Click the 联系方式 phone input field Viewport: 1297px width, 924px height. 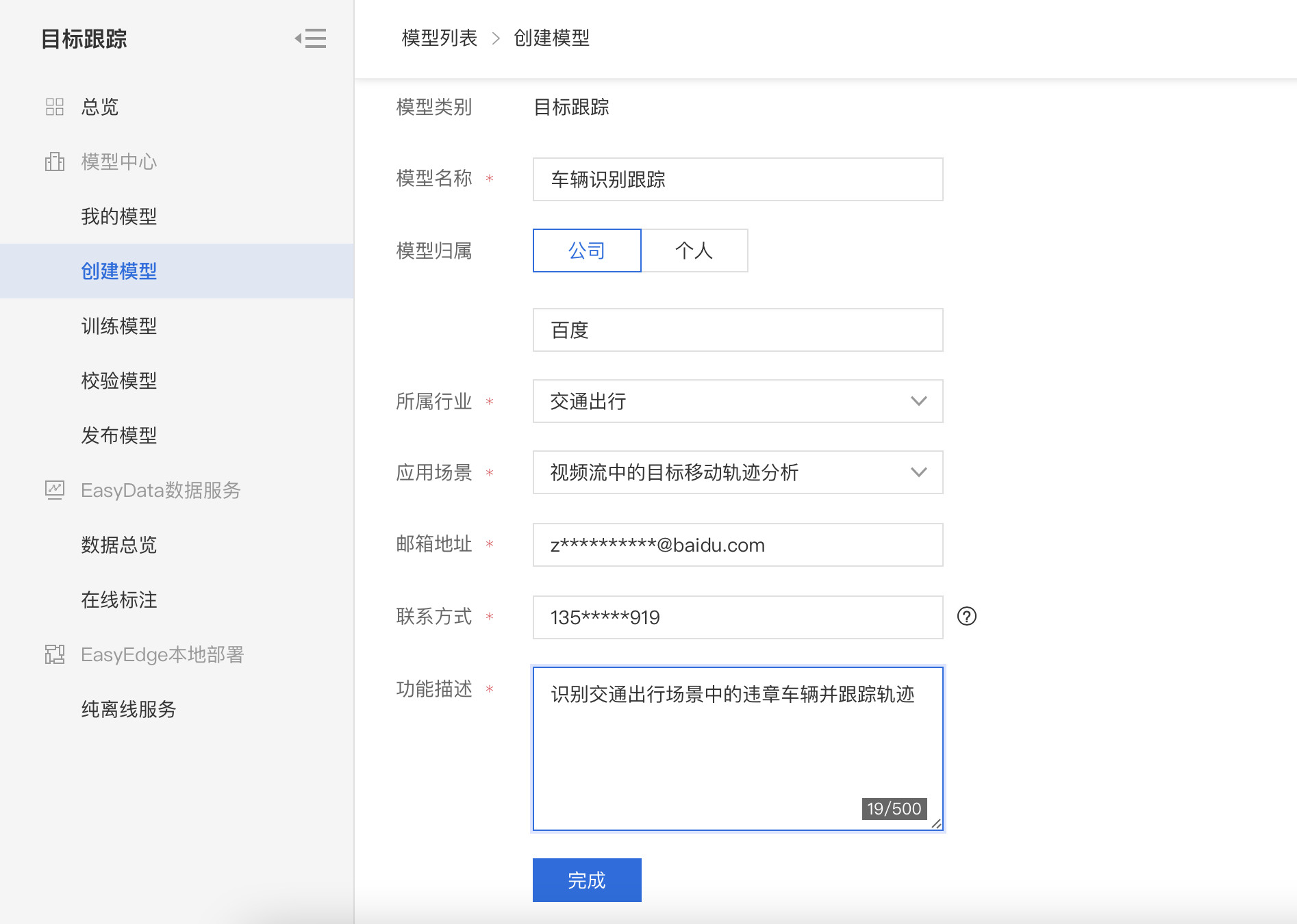[x=738, y=617]
